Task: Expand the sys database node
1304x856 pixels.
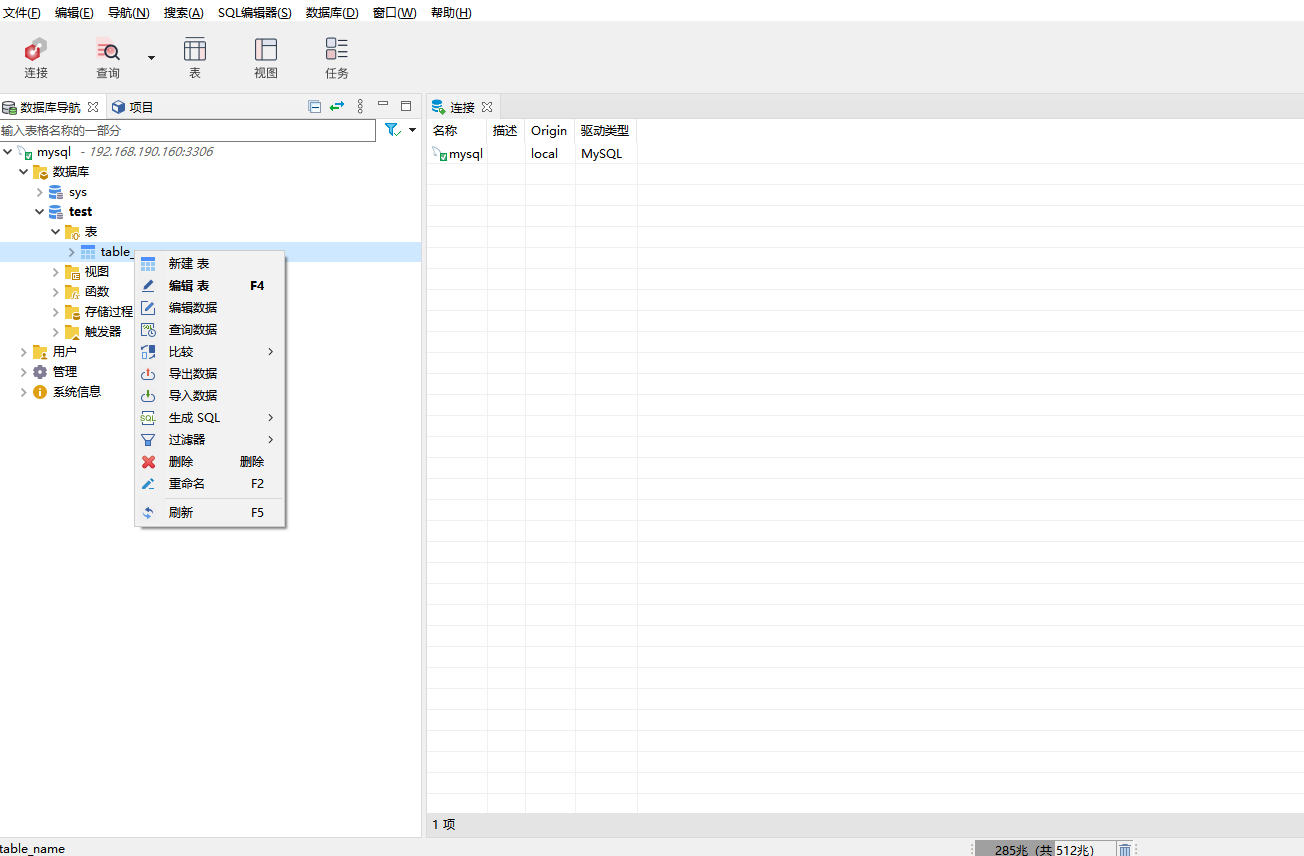Action: [x=40, y=192]
